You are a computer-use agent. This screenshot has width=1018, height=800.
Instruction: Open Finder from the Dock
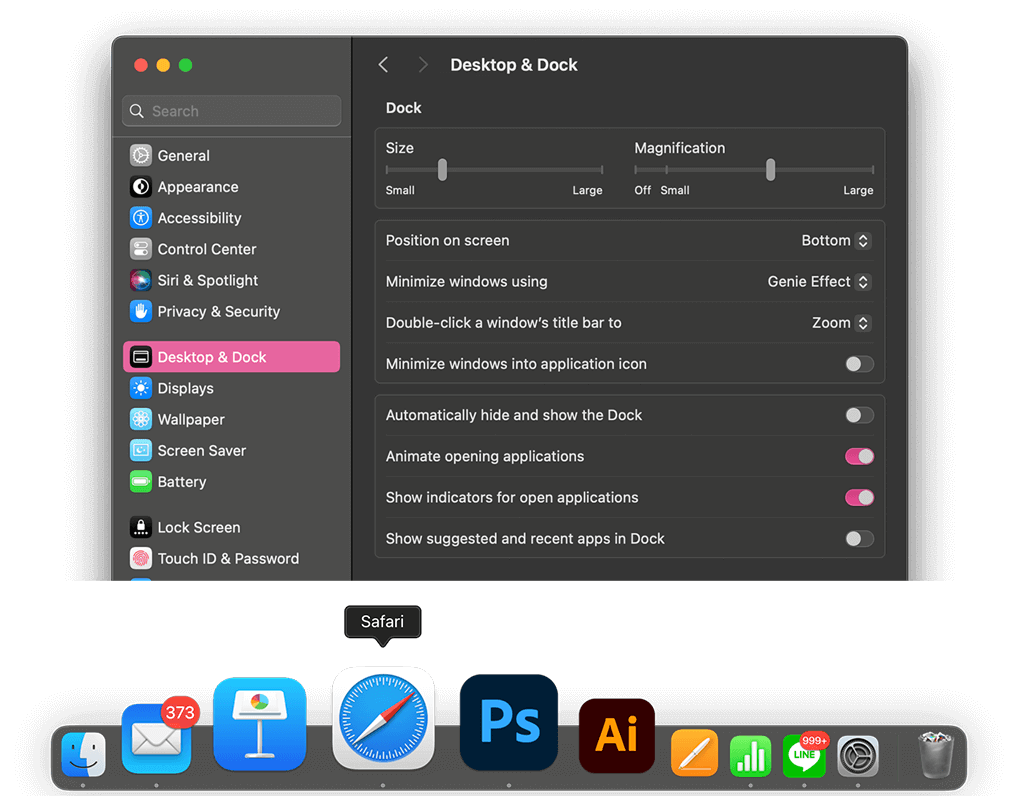point(84,754)
